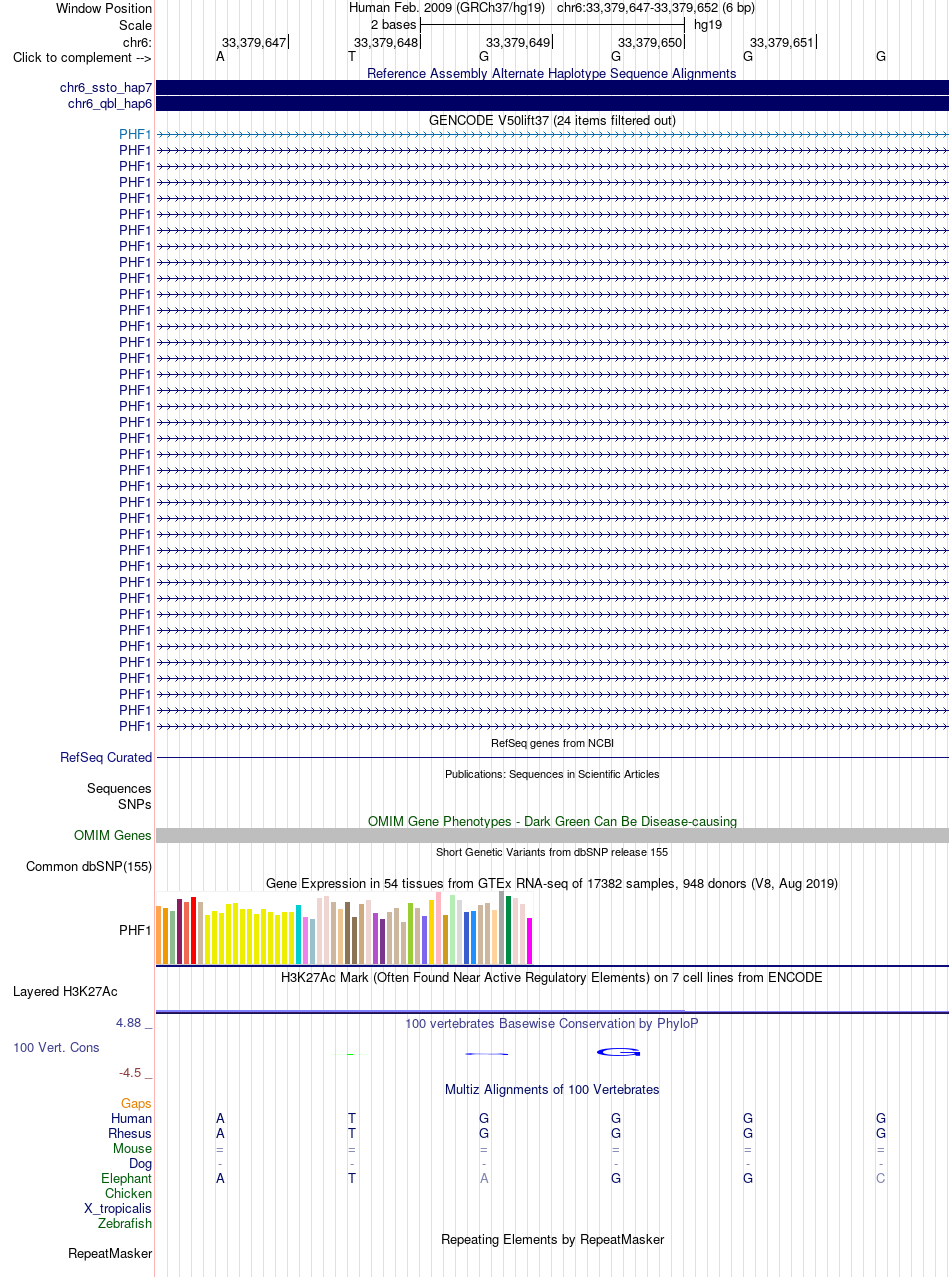Click the chr6_qbl_hap6 dark blue alignment bar
Screen dimensions: 950x1277
click(552, 104)
